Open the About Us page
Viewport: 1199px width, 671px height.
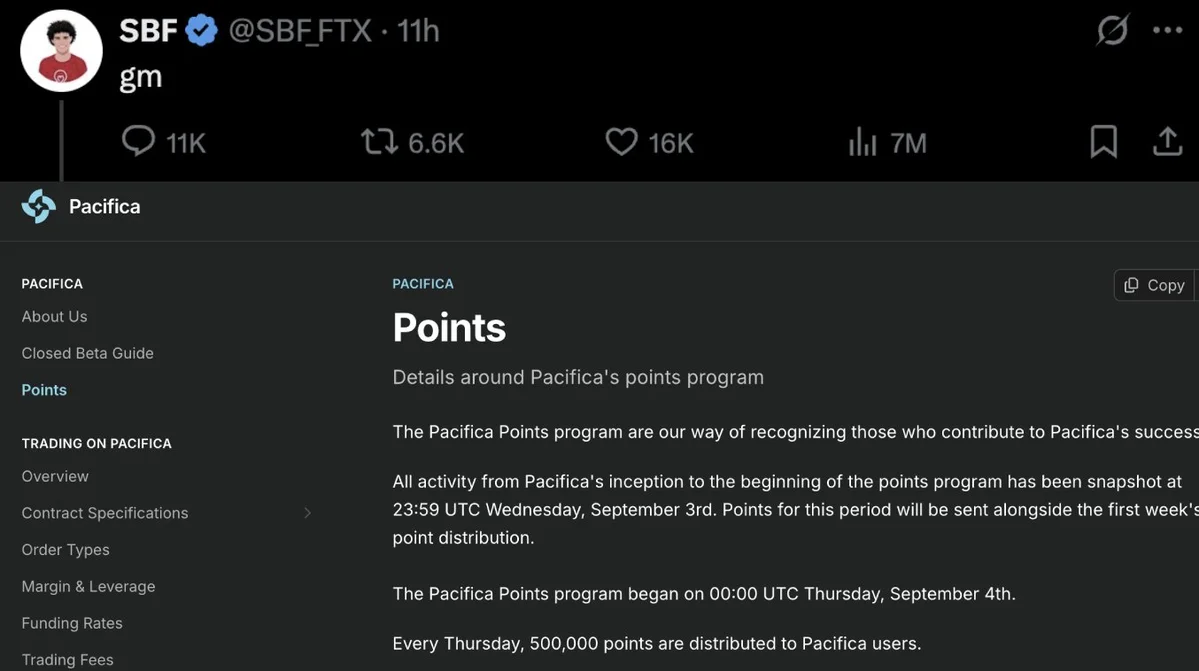pyautogui.click(x=54, y=316)
